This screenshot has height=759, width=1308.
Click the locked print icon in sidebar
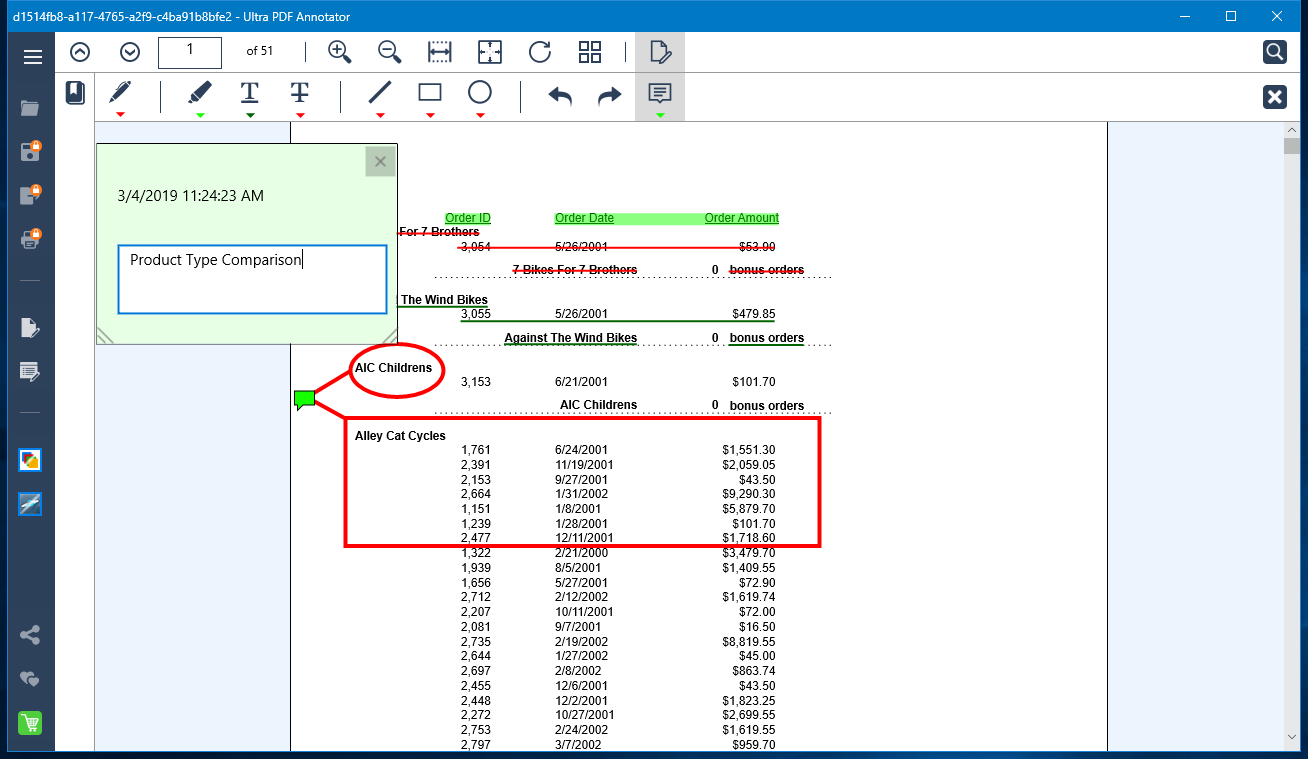click(30, 239)
